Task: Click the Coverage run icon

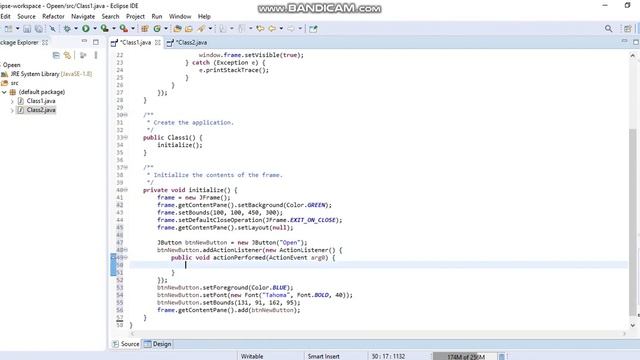Action: point(104,29)
